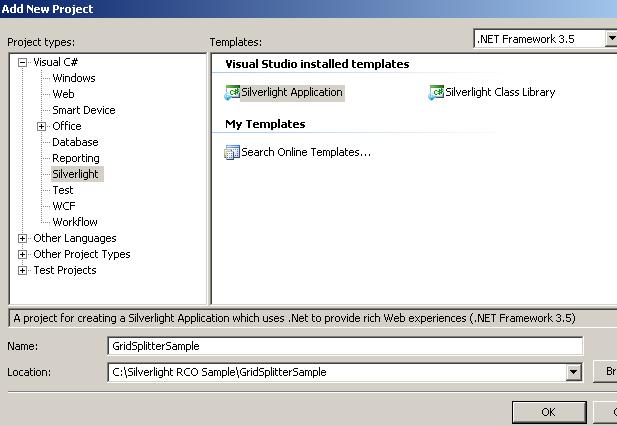Select the Silverlight Application template icon
Screen dimensions: 617x426
click(x=232, y=93)
